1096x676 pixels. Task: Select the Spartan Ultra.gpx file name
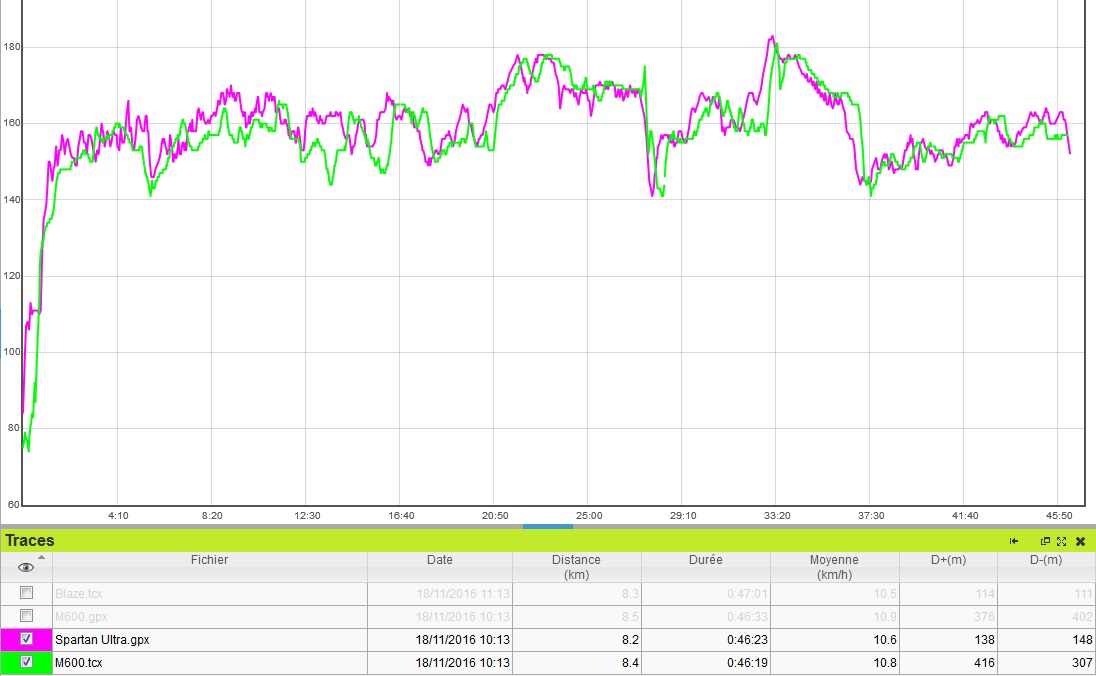pos(102,639)
